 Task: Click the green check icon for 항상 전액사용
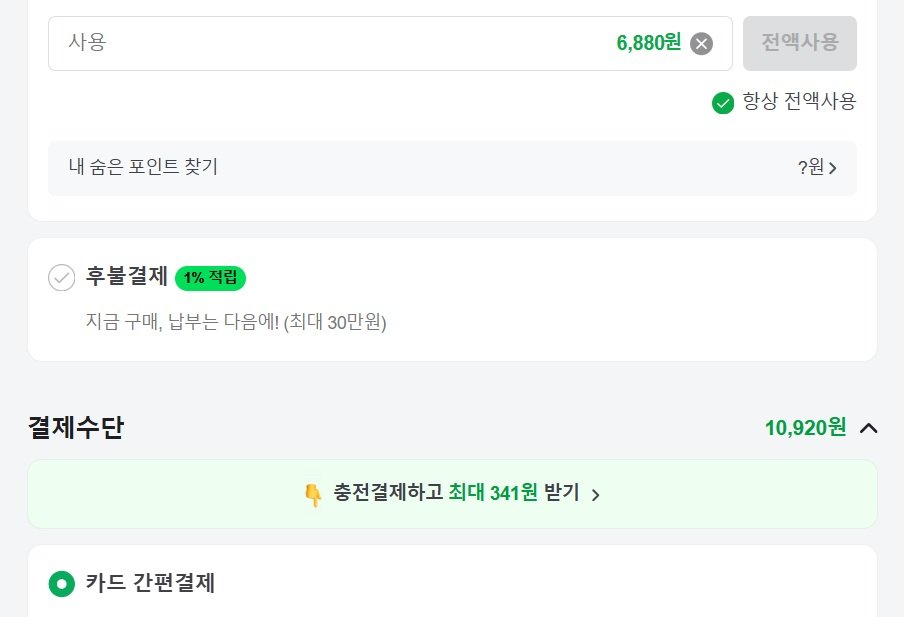(x=723, y=102)
